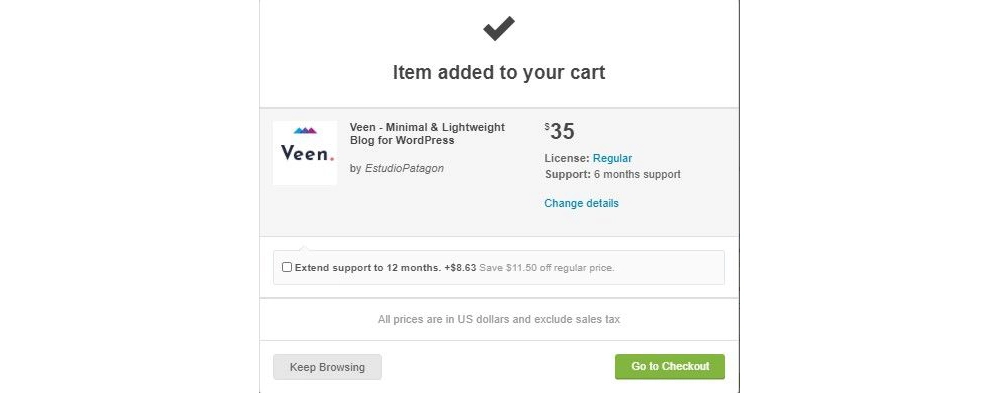Click the Extend support to 12 months label
The height and width of the screenshot is (393, 1000).
(368, 268)
